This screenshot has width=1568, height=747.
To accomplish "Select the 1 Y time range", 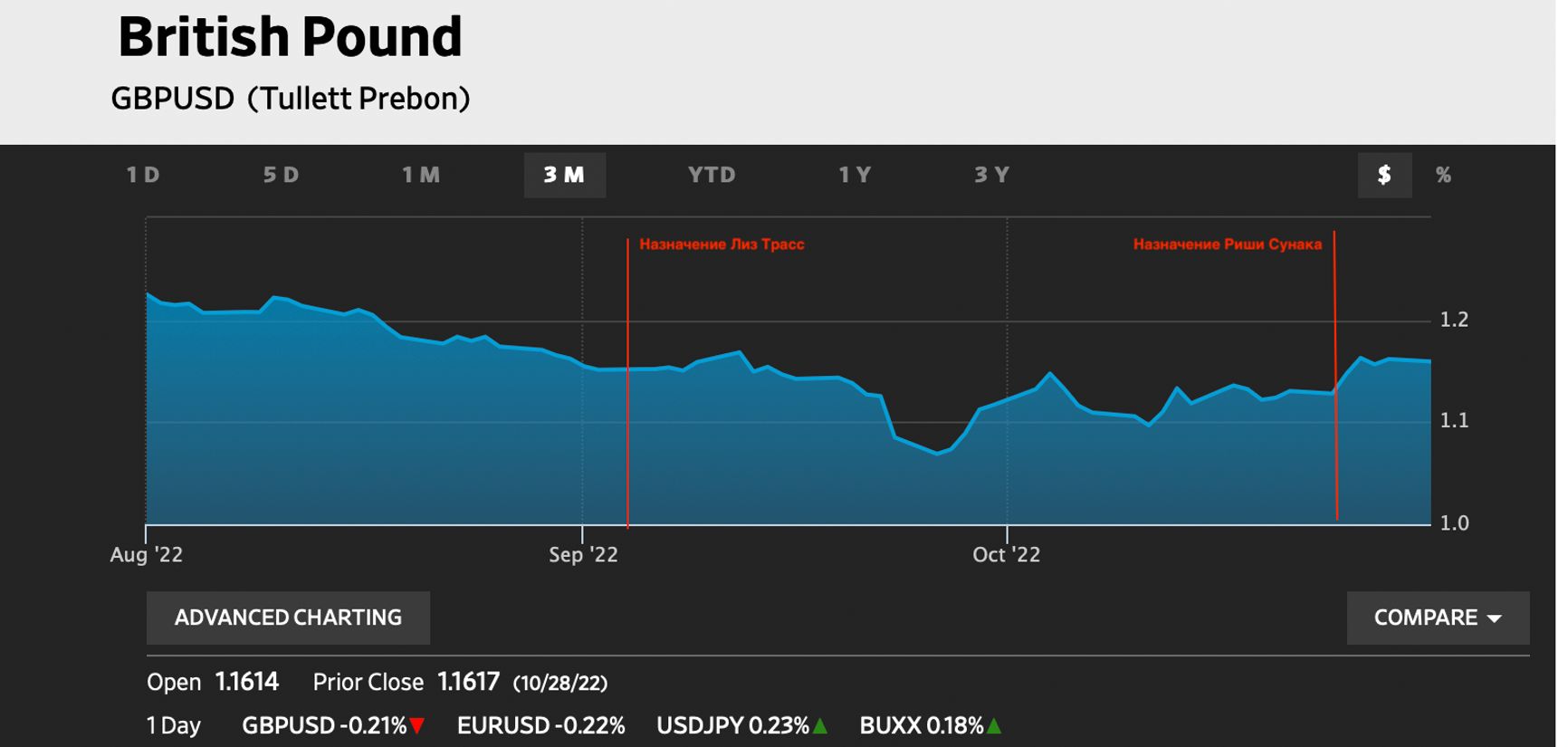I will pyautogui.click(x=855, y=175).
